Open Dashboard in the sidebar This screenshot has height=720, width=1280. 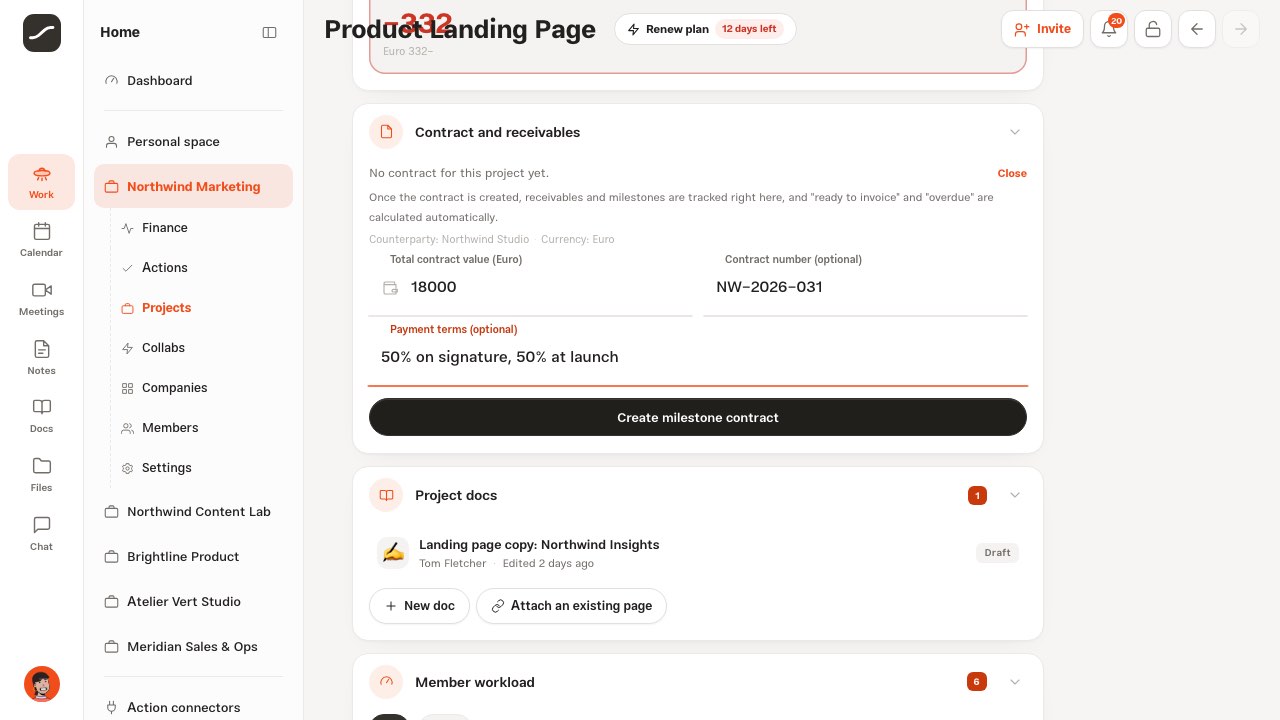pyautogui.click(x=193, y=80)
